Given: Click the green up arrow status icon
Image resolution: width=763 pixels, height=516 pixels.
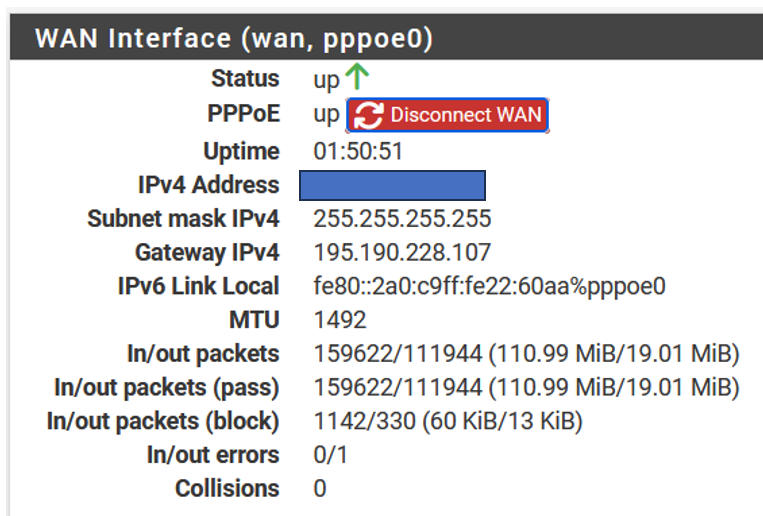Looking at the screenshot, I should [x=357, y=77].
